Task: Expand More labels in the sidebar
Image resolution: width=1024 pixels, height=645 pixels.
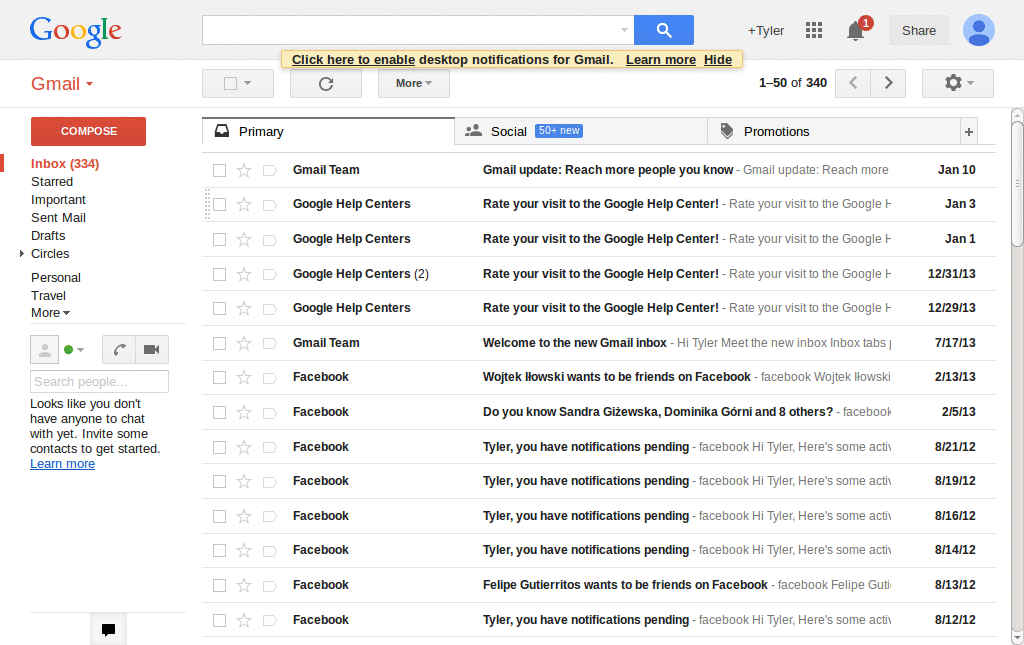Action: point(50,313)
